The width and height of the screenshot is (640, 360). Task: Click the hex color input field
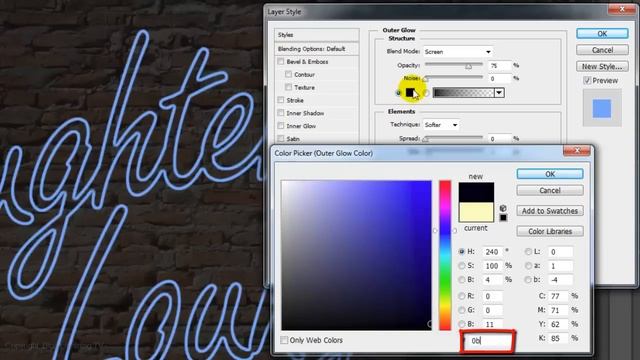click(x=489, y=340)
